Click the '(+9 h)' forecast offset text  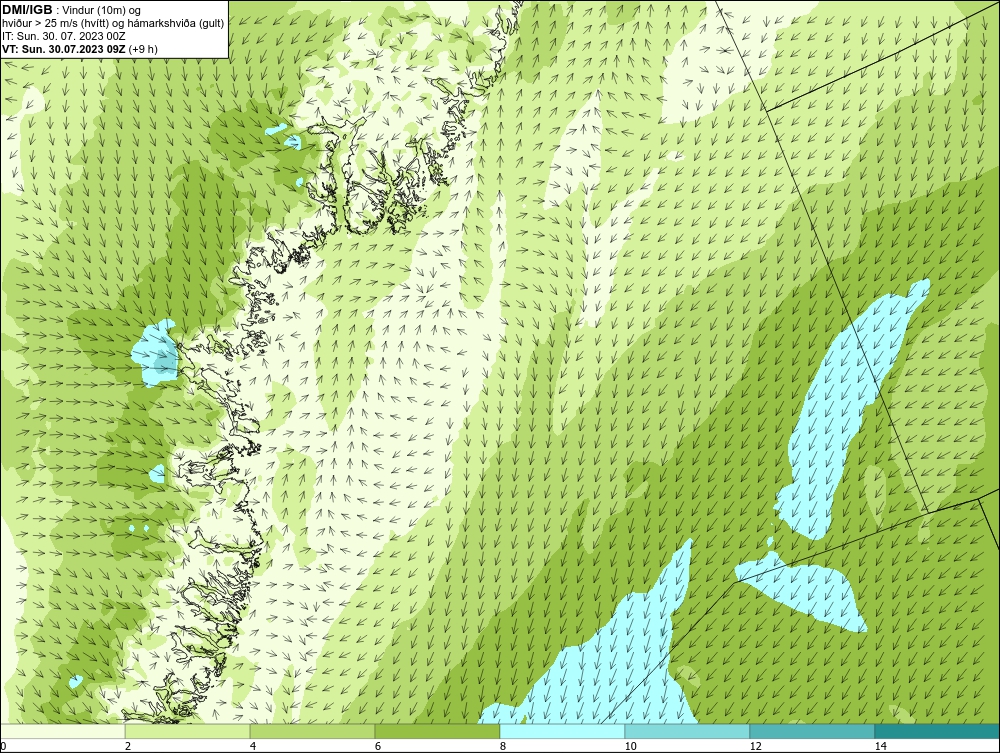(x=143, y=49)
